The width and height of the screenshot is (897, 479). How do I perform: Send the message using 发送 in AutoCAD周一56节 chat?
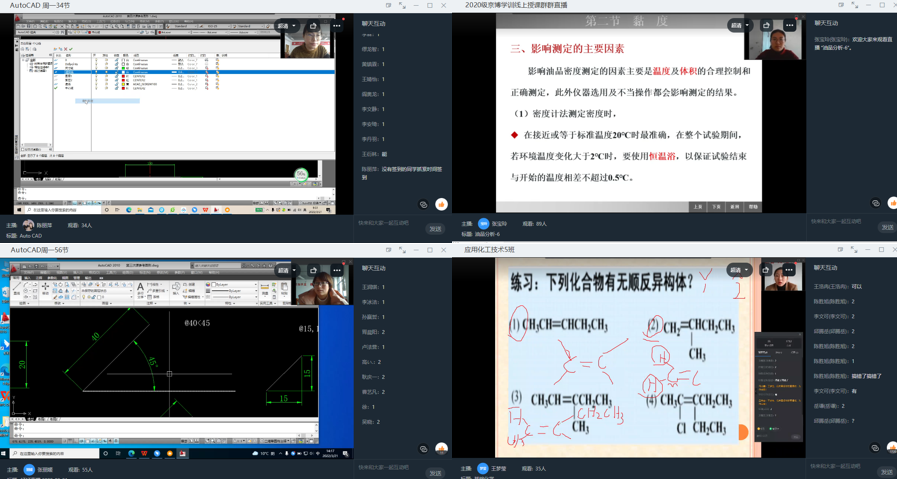click(x=435, y=472)
